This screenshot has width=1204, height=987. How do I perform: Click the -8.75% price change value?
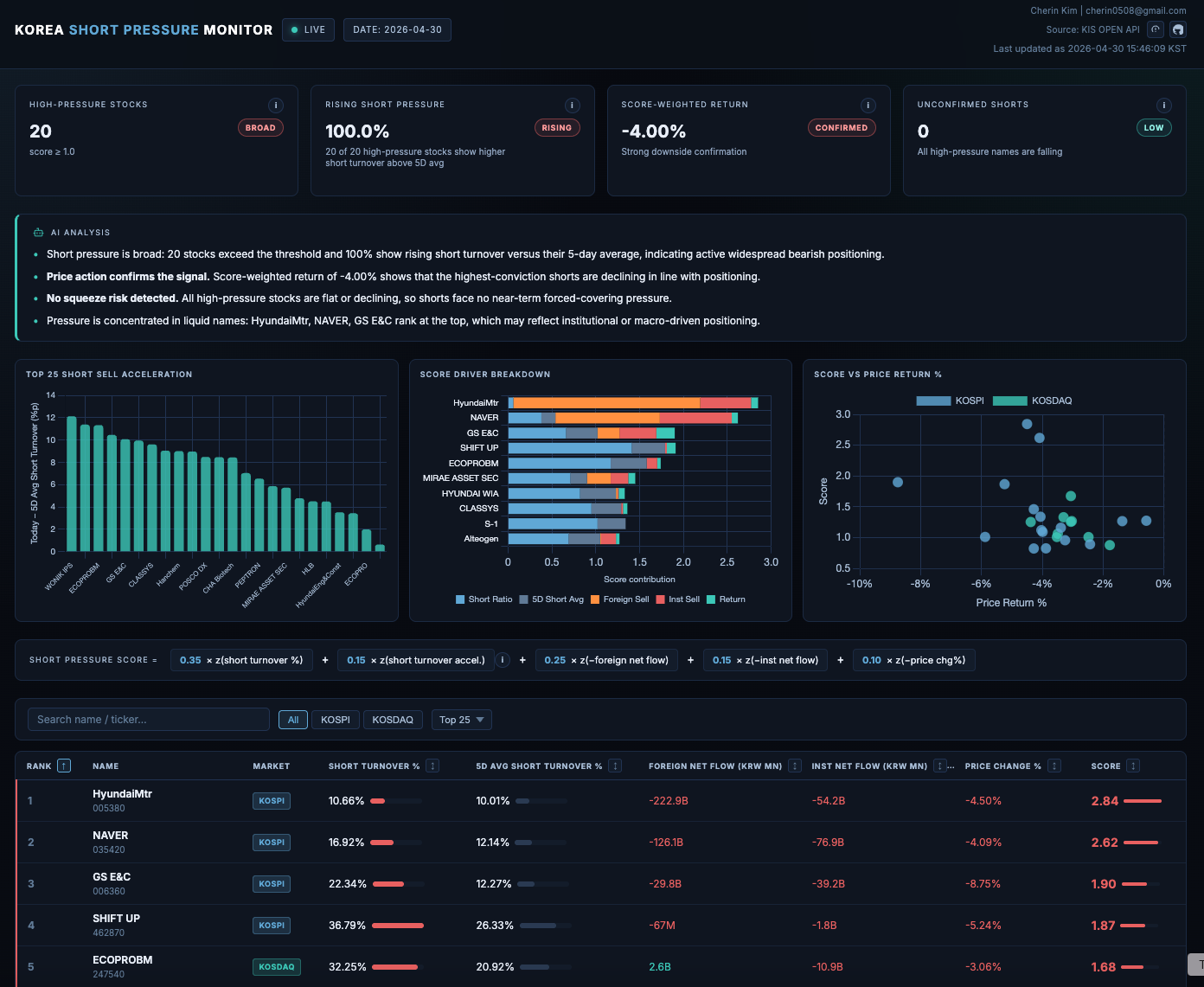983,884
